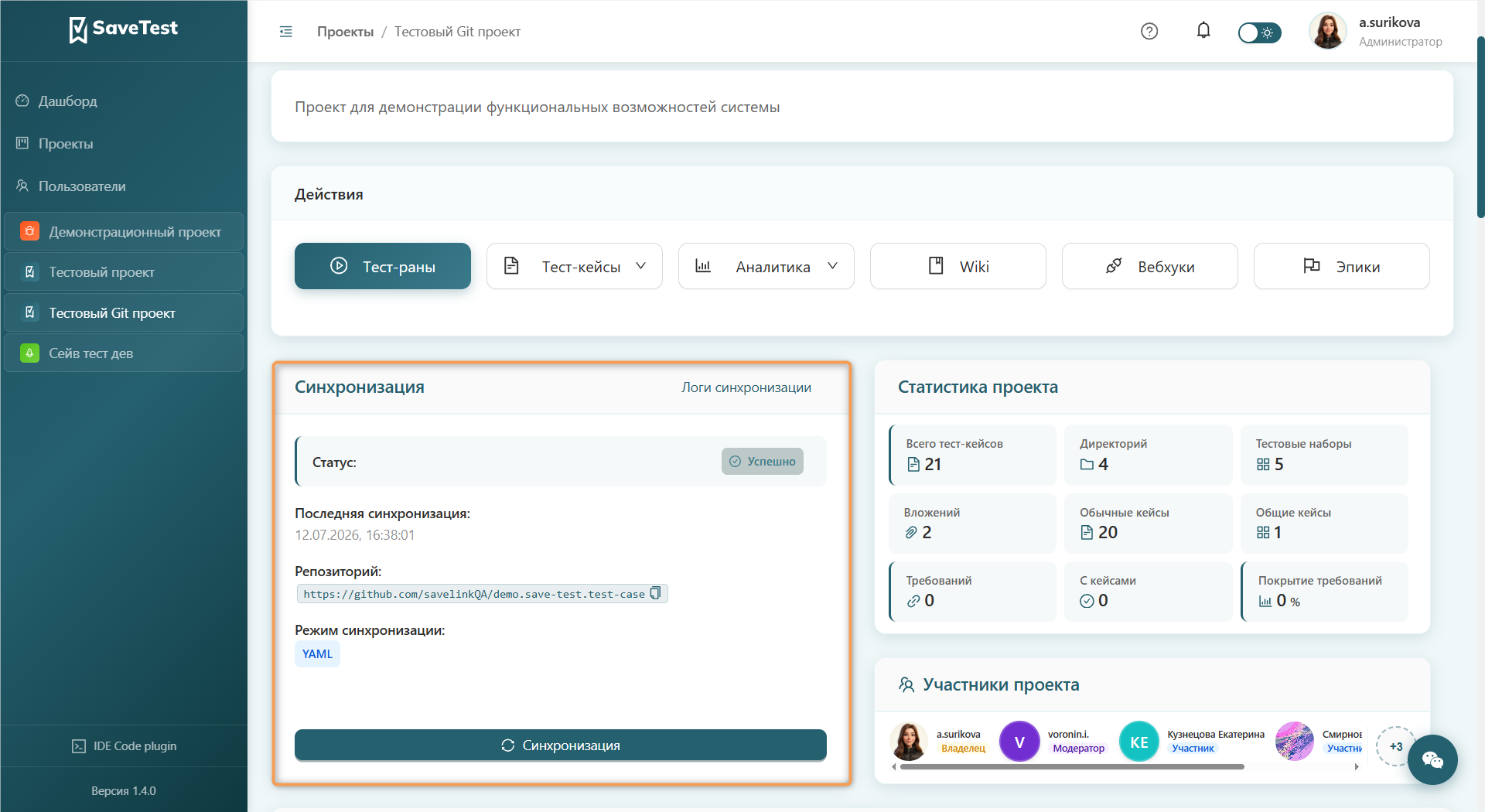Click the a.surikova participant avatar

point(909,742)
